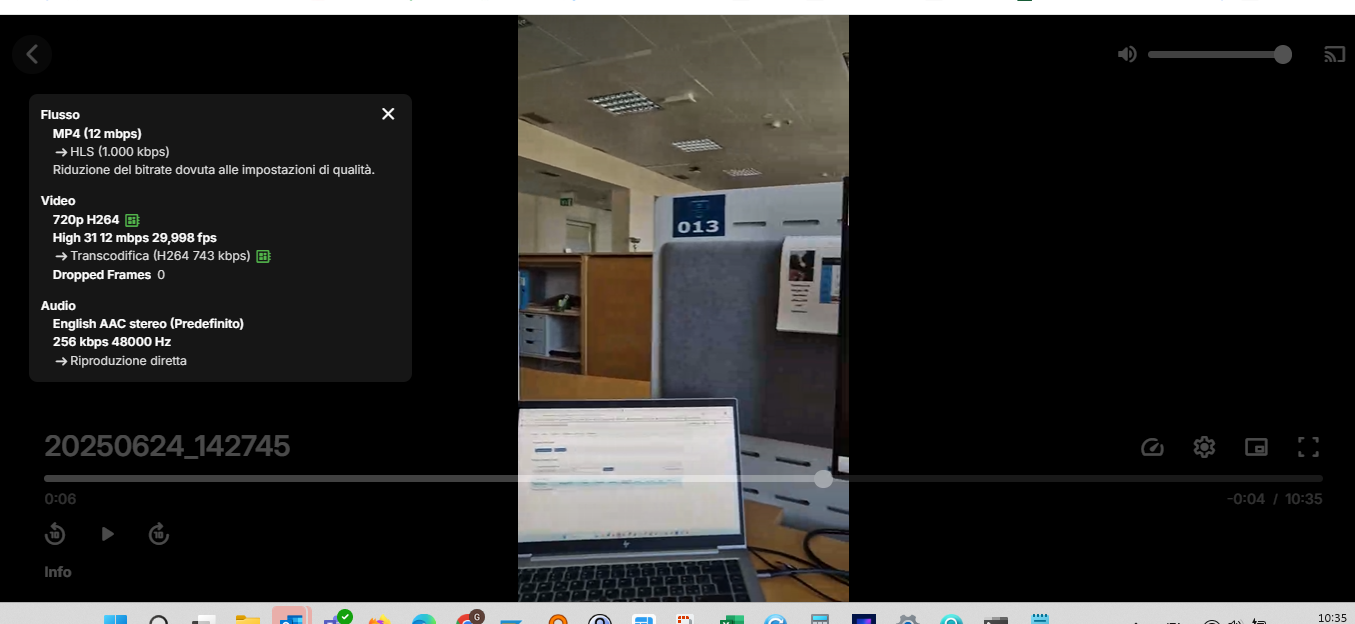Skip forward 10 seconds

coord(159,534)
